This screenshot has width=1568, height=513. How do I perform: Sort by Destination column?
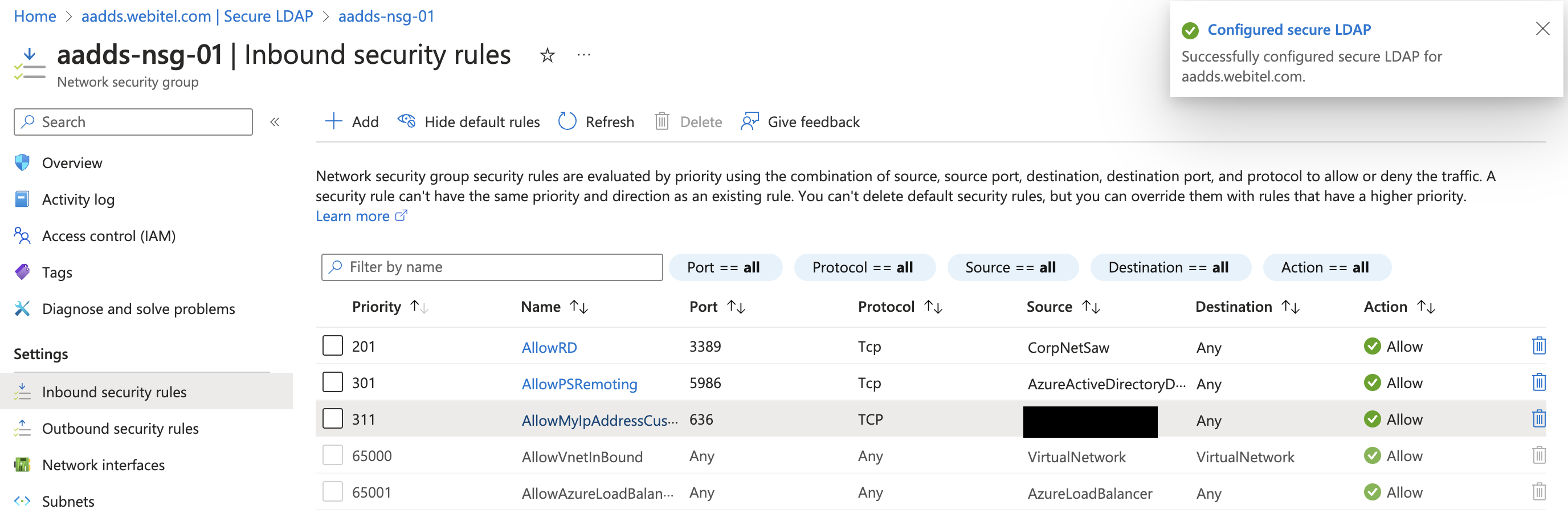point(1247,307)
